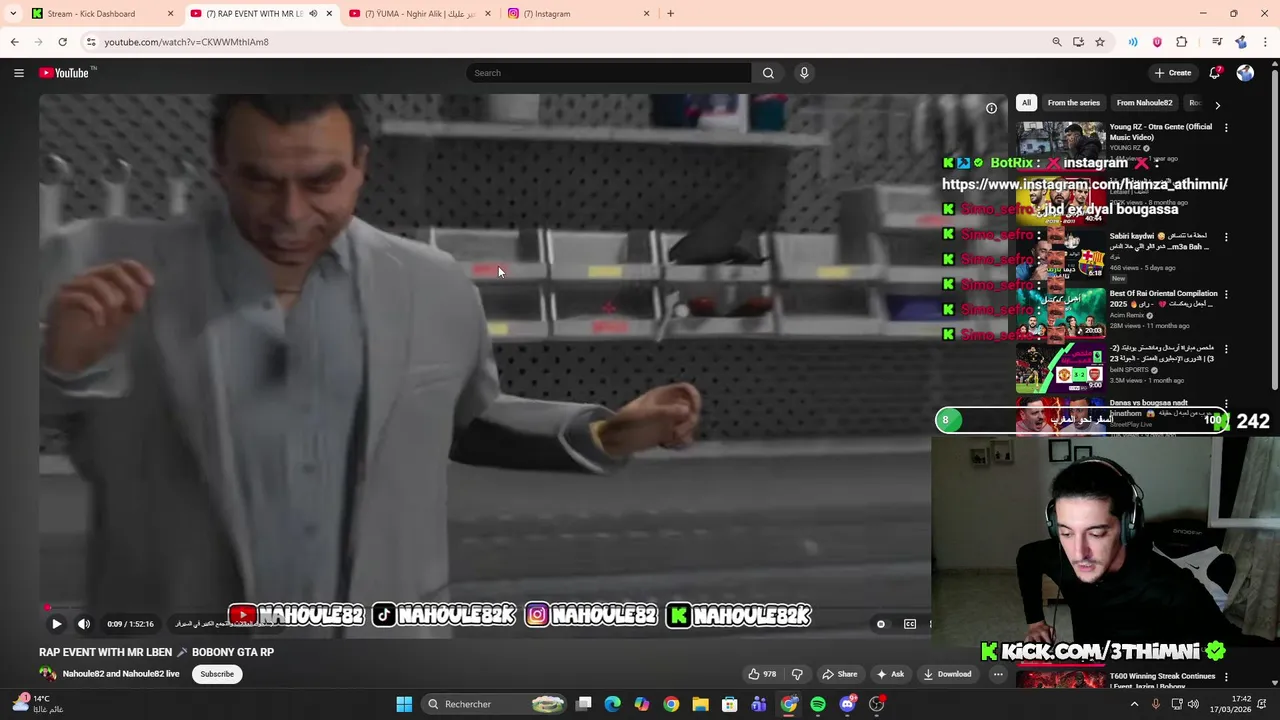Open the pink shield extension

tap(1157, 42)
